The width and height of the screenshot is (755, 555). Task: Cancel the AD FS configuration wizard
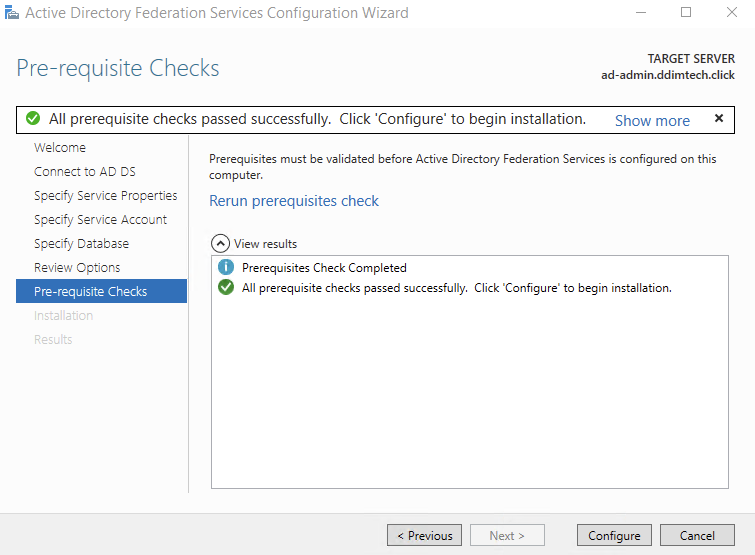[x=697, y=535]
